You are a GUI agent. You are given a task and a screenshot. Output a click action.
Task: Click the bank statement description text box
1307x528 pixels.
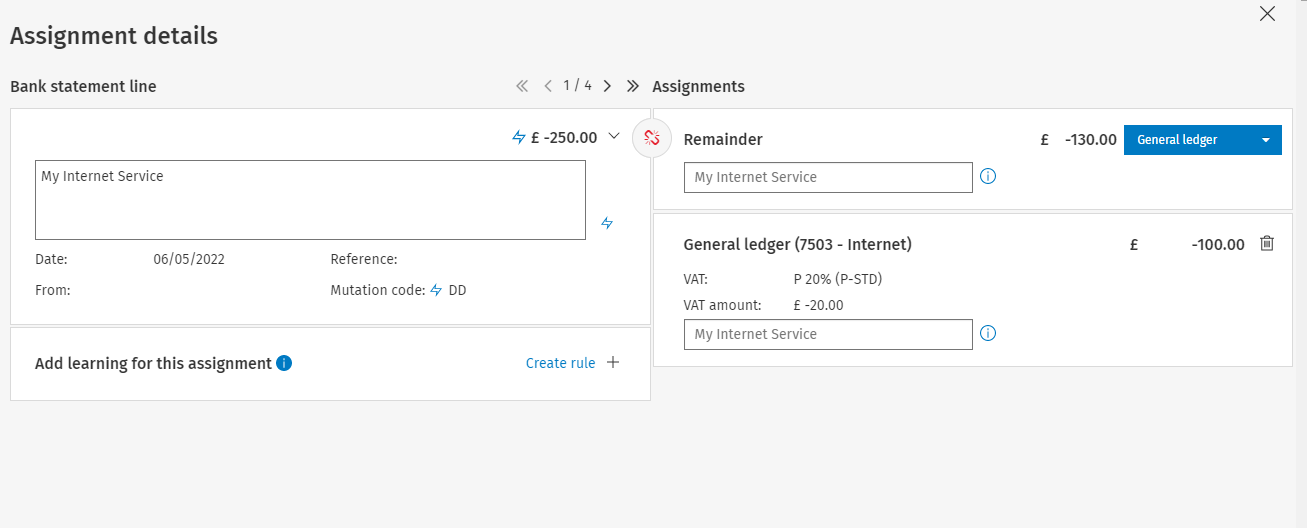coord(310,200)
